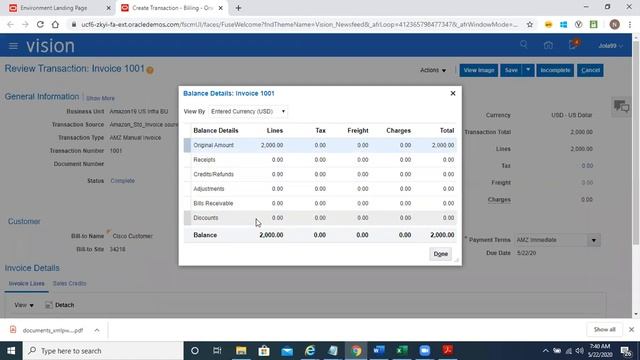Open Task View from taskbar
The height and width of the screenshot is (360, 640).
pos(217,351)
